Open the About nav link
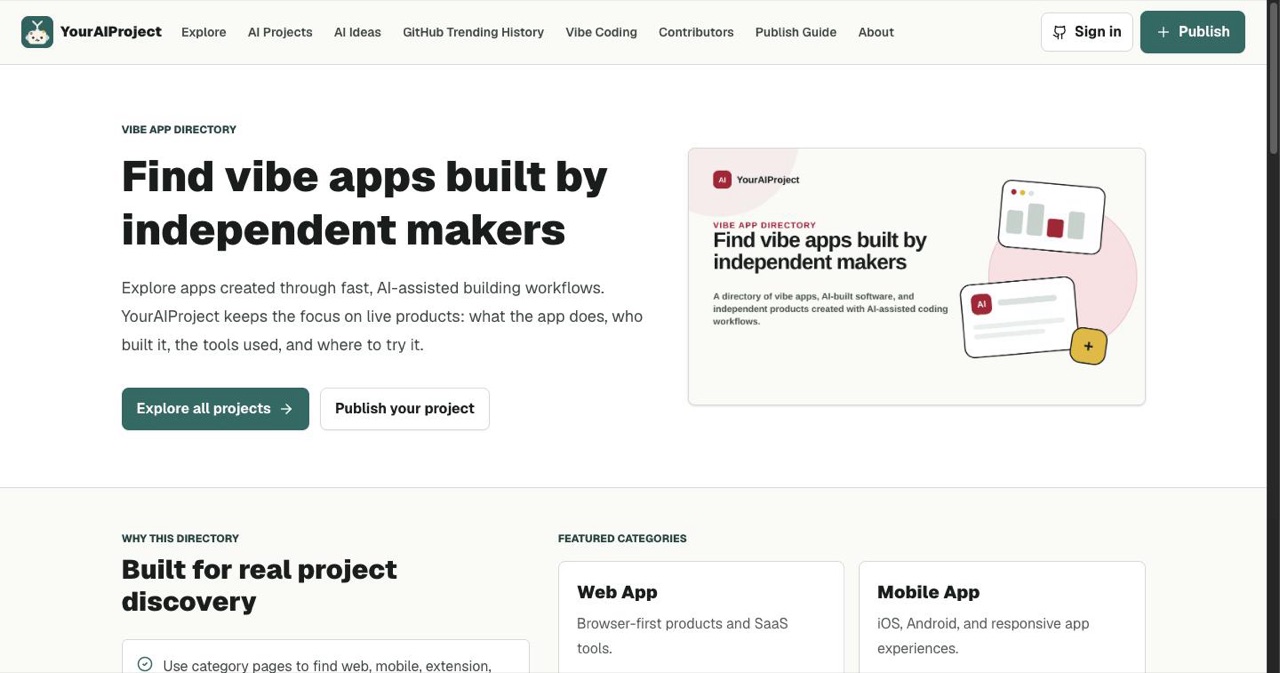Screen dimensions: 1280x673 [876, 32]
